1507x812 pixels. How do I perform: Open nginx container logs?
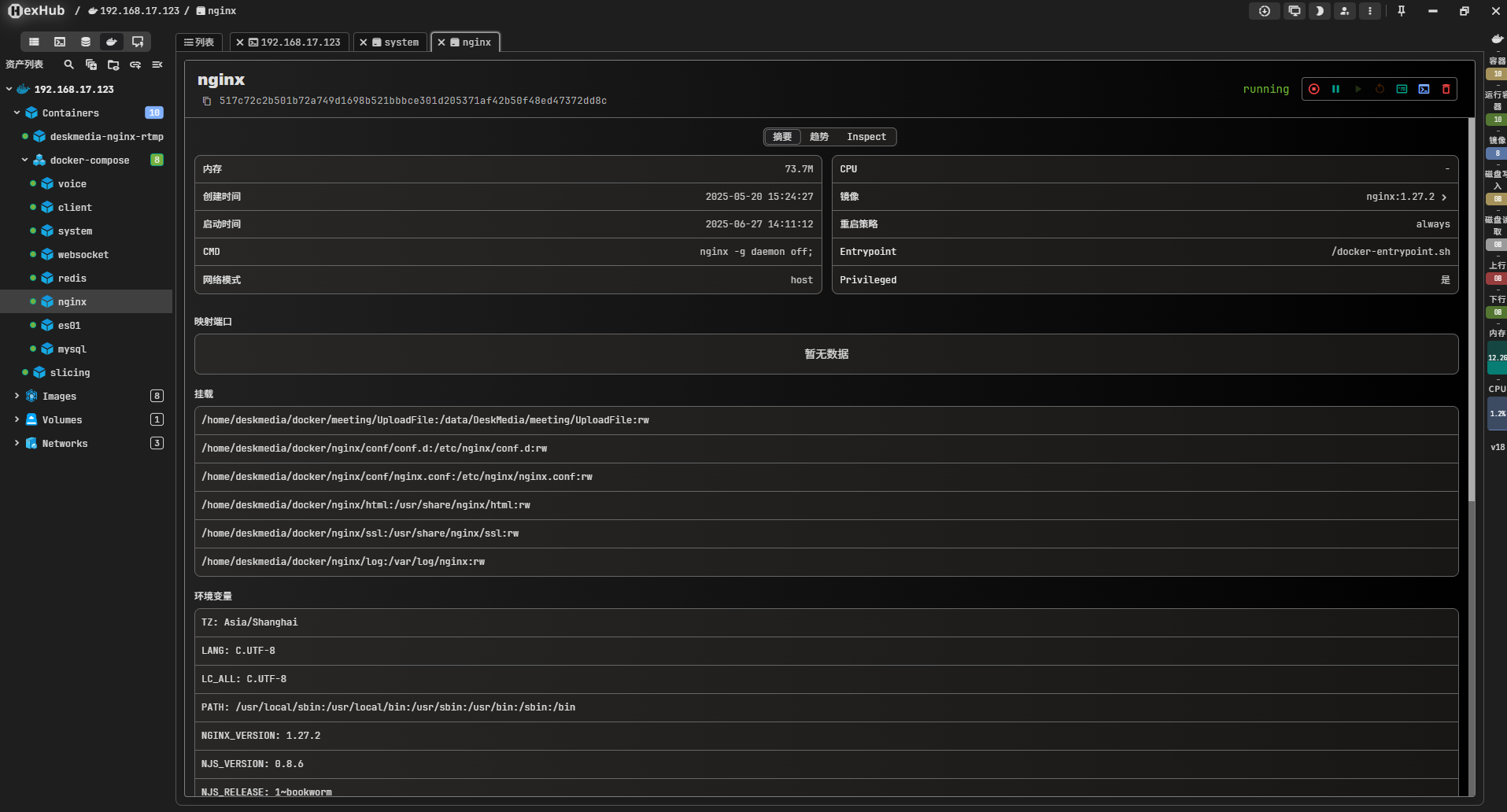(x=1402, y=89)
